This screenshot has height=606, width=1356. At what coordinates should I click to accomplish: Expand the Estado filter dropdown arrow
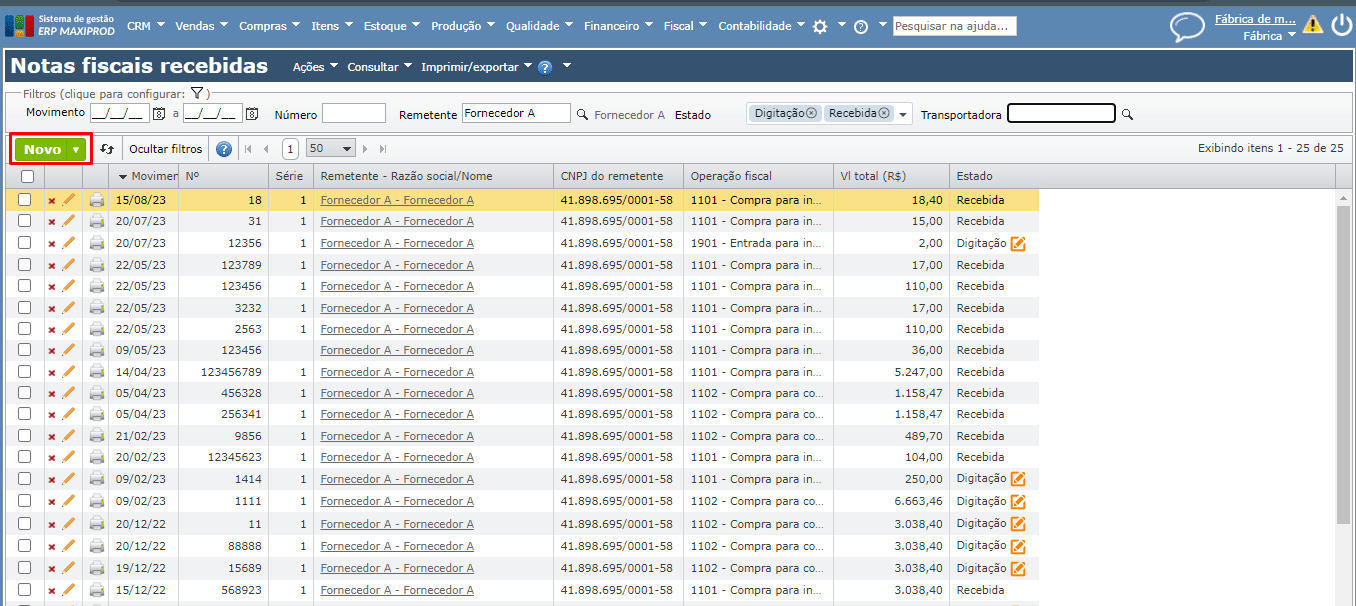click(904, 115)
